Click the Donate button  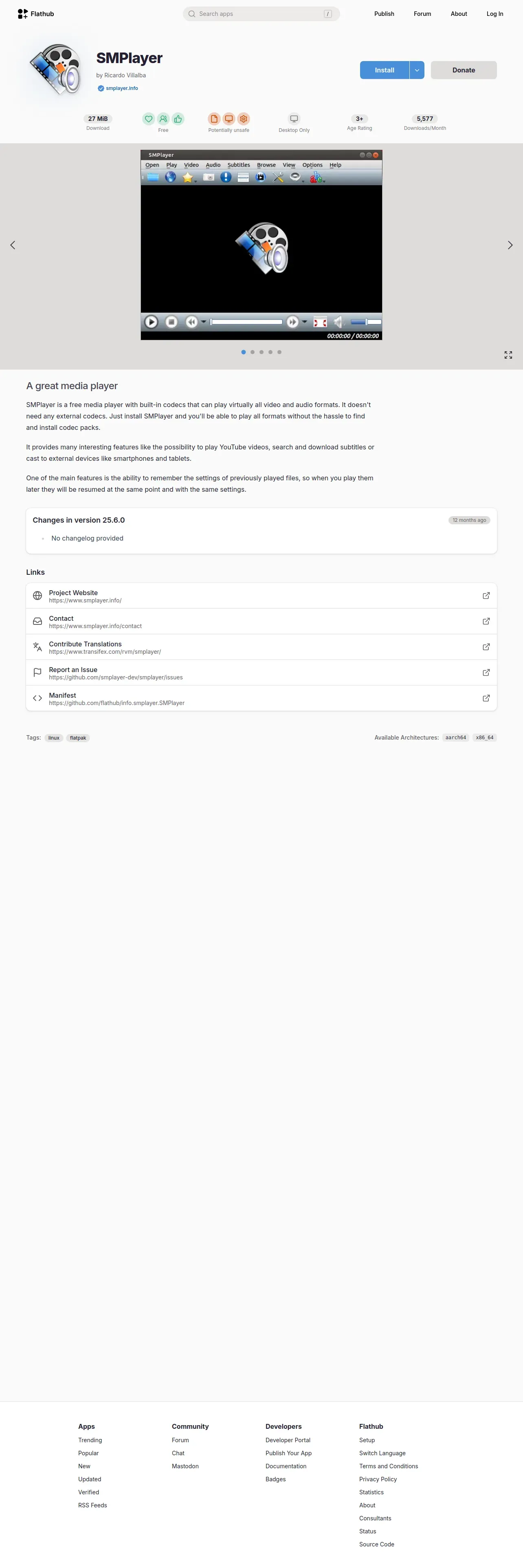(464, 70)
